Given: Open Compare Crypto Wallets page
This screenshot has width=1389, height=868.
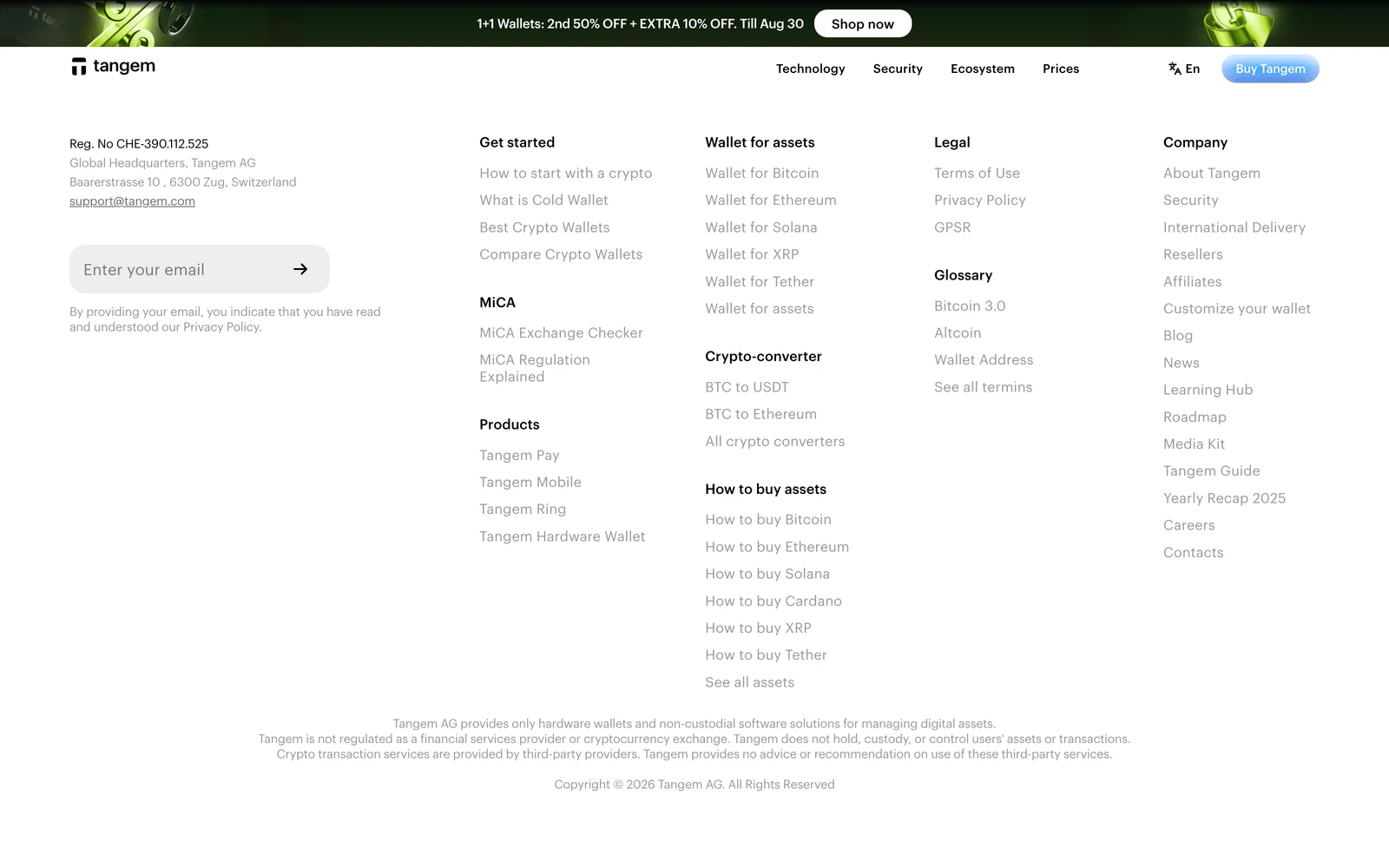Looking at the screenshot, I should pos(561,254).
